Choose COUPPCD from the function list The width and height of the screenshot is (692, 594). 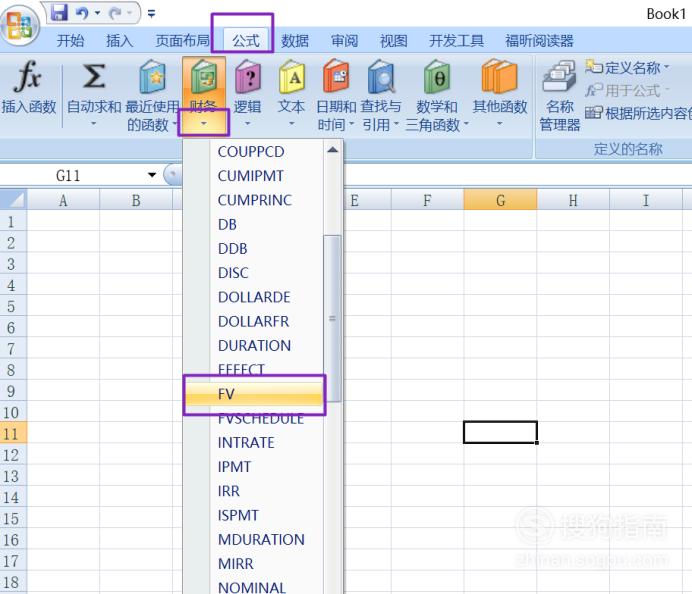(253, 152)
